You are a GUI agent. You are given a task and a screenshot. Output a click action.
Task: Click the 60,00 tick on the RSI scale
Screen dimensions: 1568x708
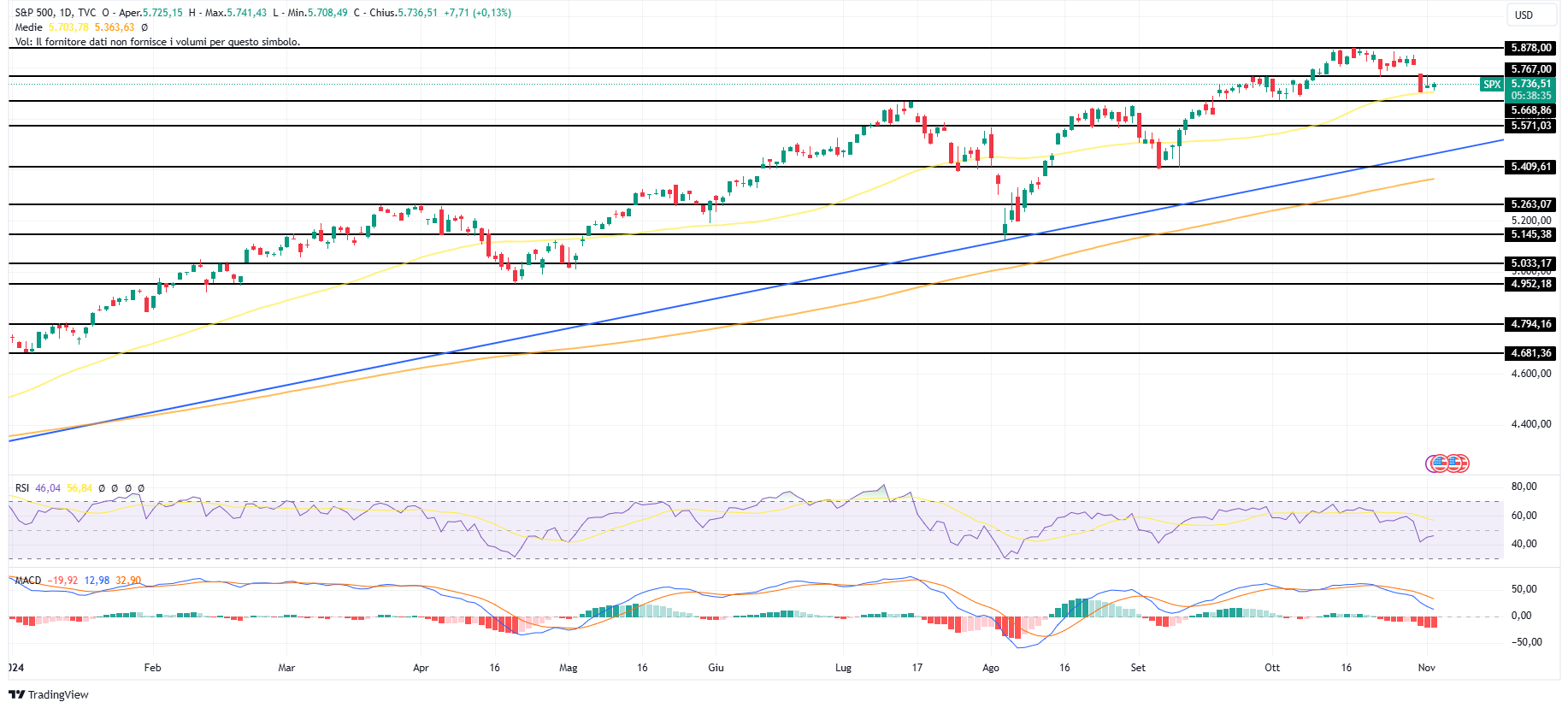1524,516
